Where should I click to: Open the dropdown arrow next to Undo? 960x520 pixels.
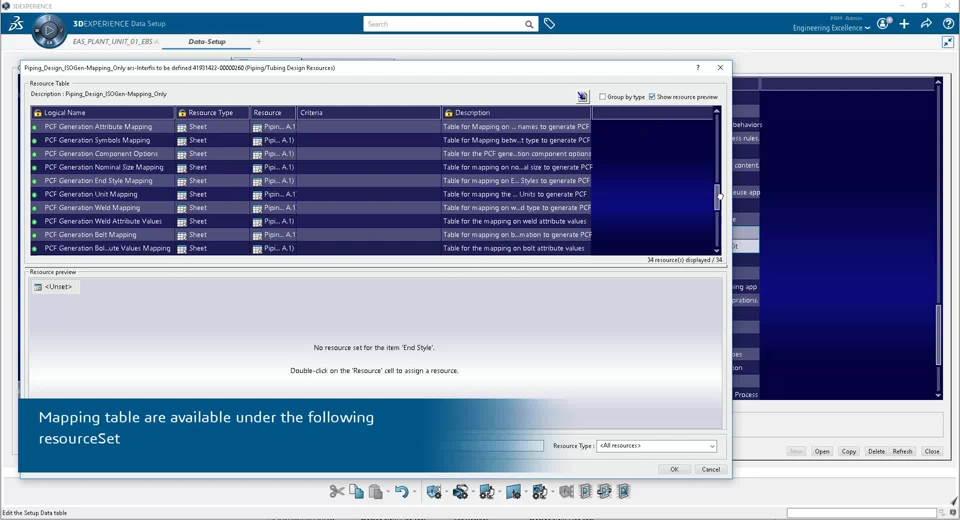pos(414,492)
